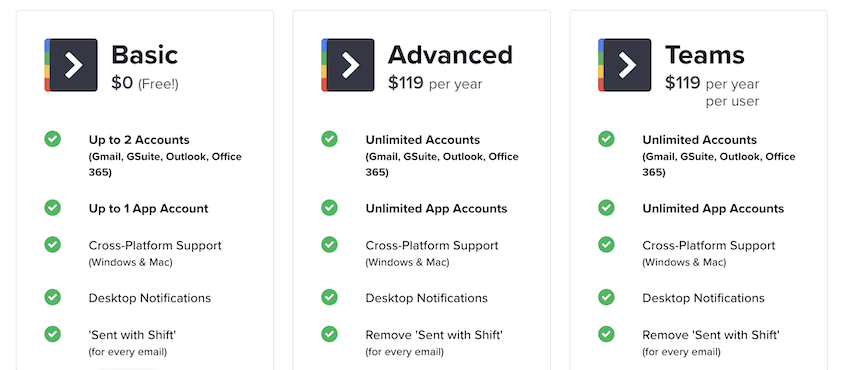The width and height of the screenshot is (850, 370).
Task: Click Advanced plan's Remove 'Sent with Shift' text
Action: (x=434, y=335)
